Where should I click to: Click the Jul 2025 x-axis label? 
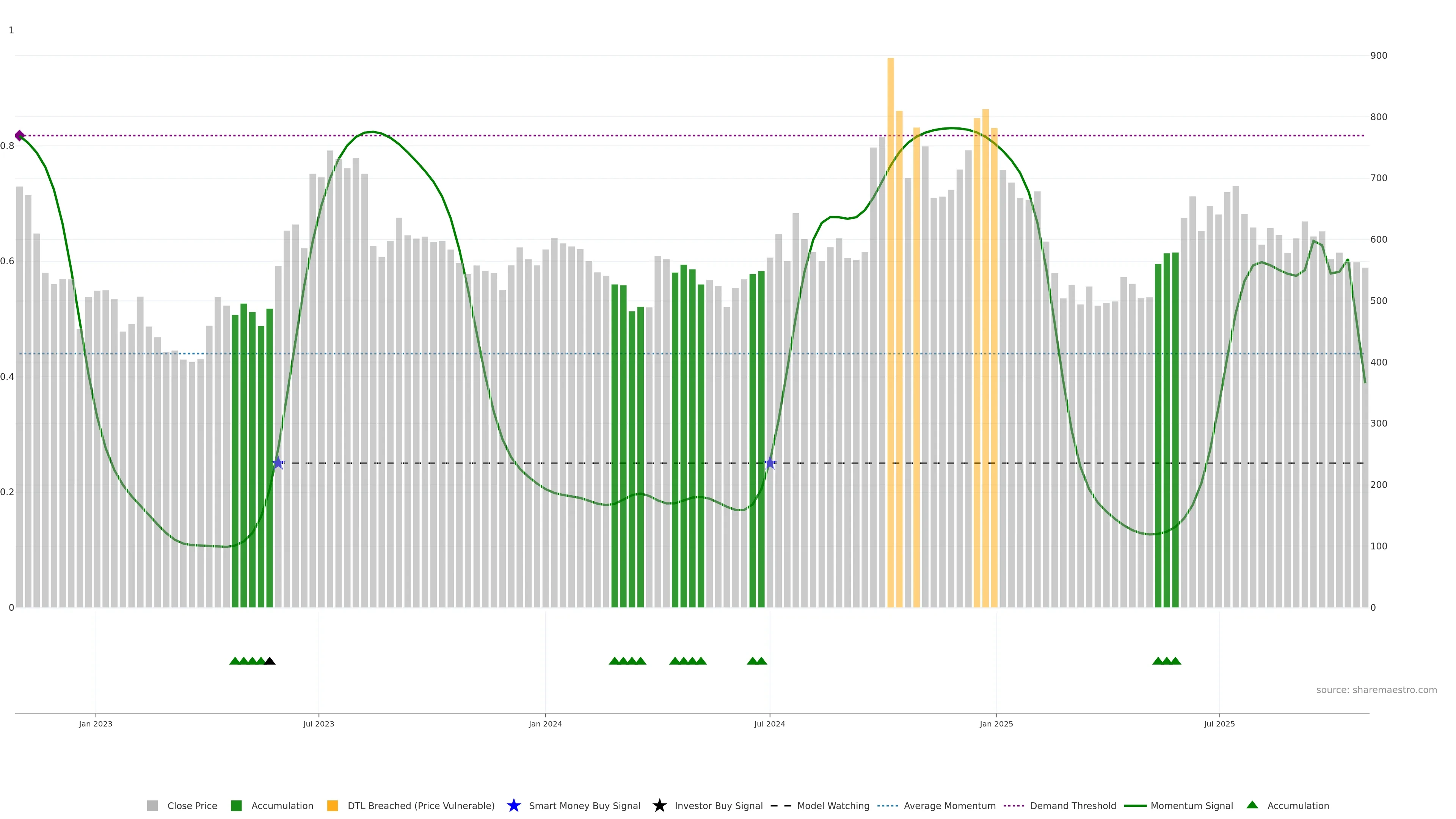pyautogui.click(x=1219, y=723)
